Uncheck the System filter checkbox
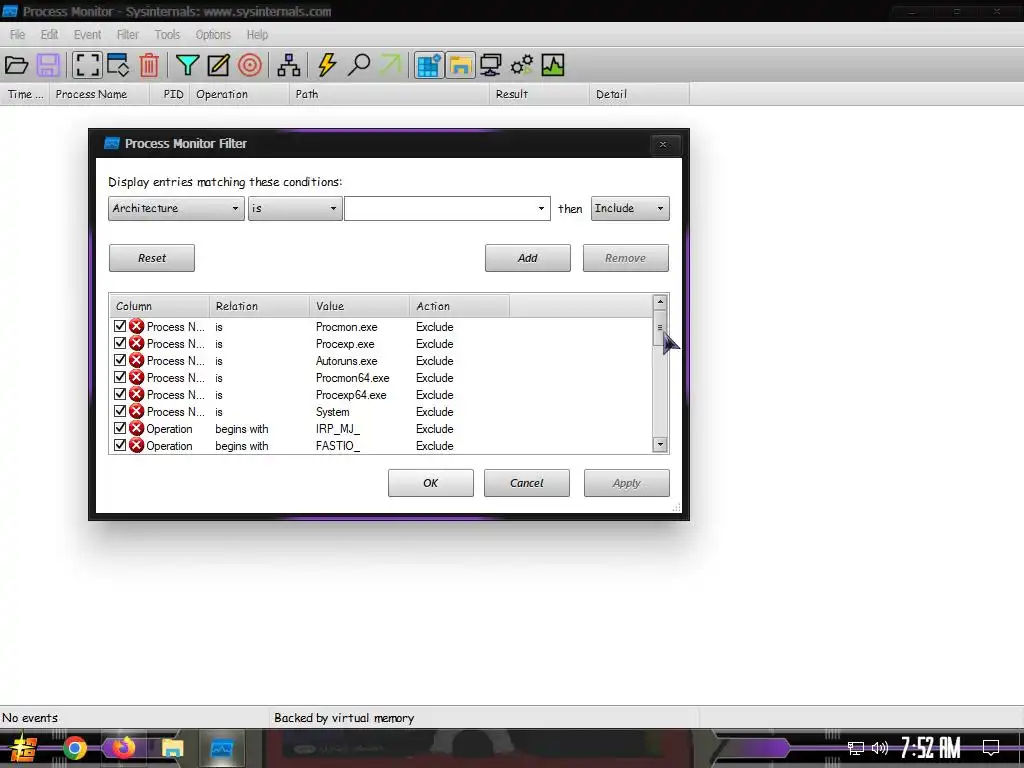The image size is (1024, 768). [x=120, y=411]
